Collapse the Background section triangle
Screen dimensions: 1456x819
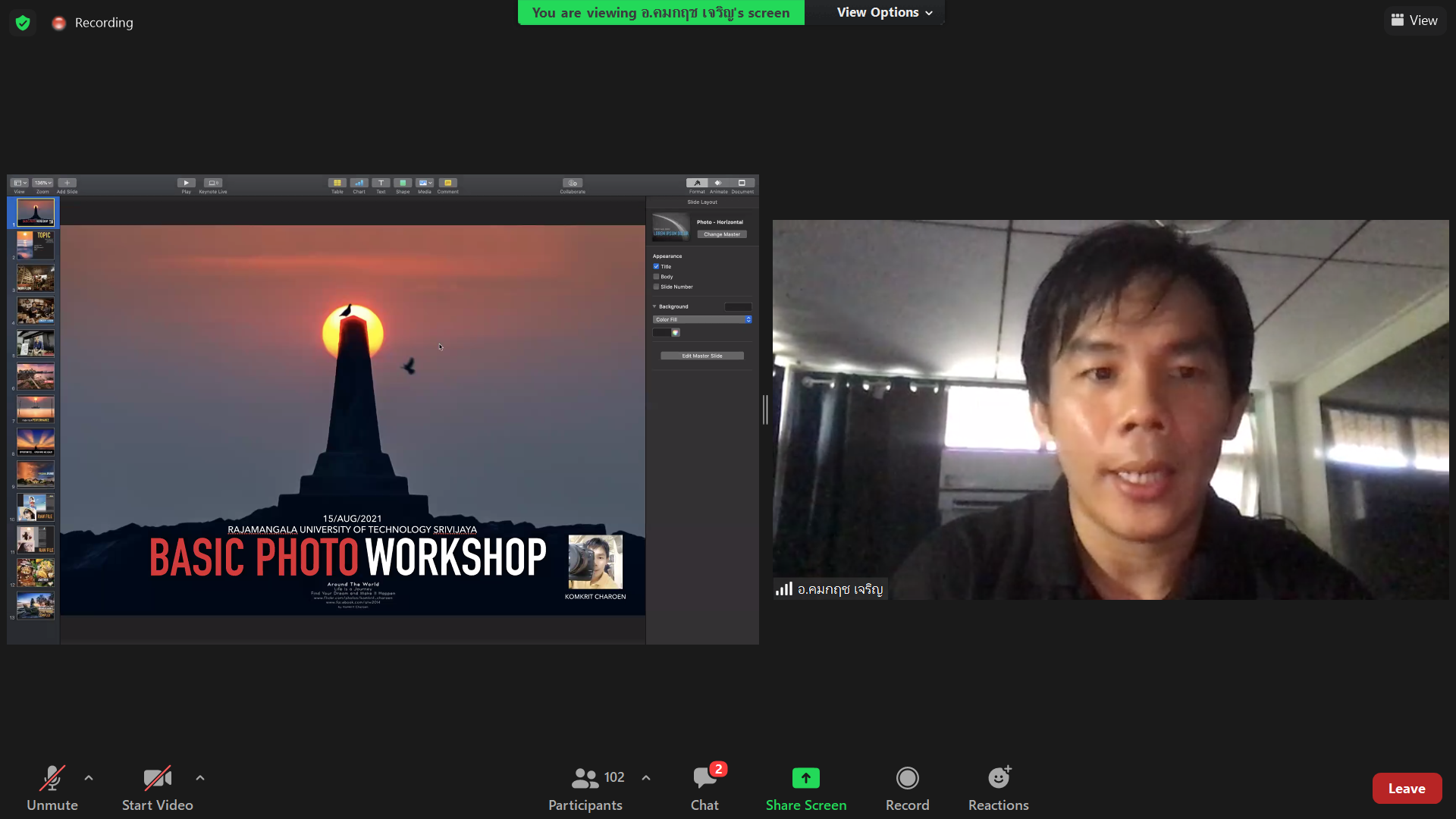point(654,306)
